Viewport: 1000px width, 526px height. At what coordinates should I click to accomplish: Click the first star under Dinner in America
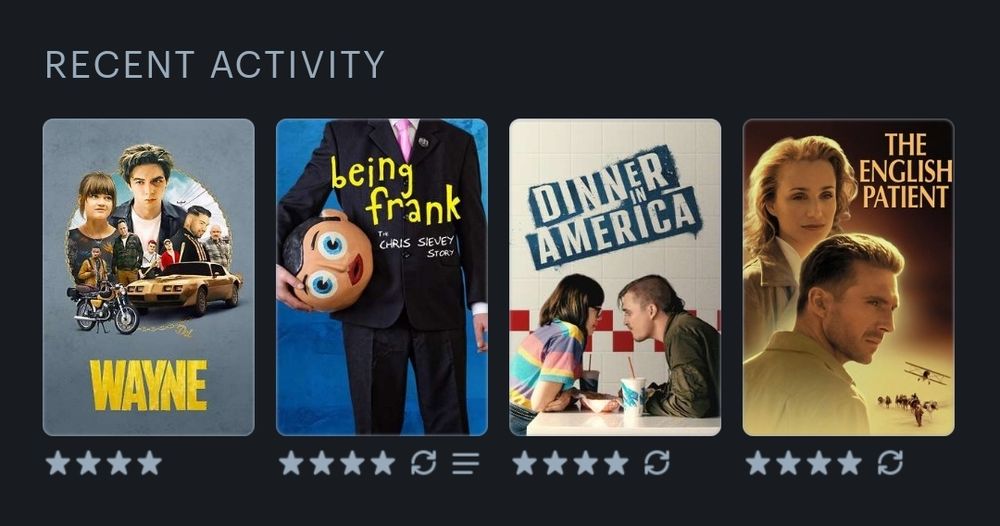[525, 463]
